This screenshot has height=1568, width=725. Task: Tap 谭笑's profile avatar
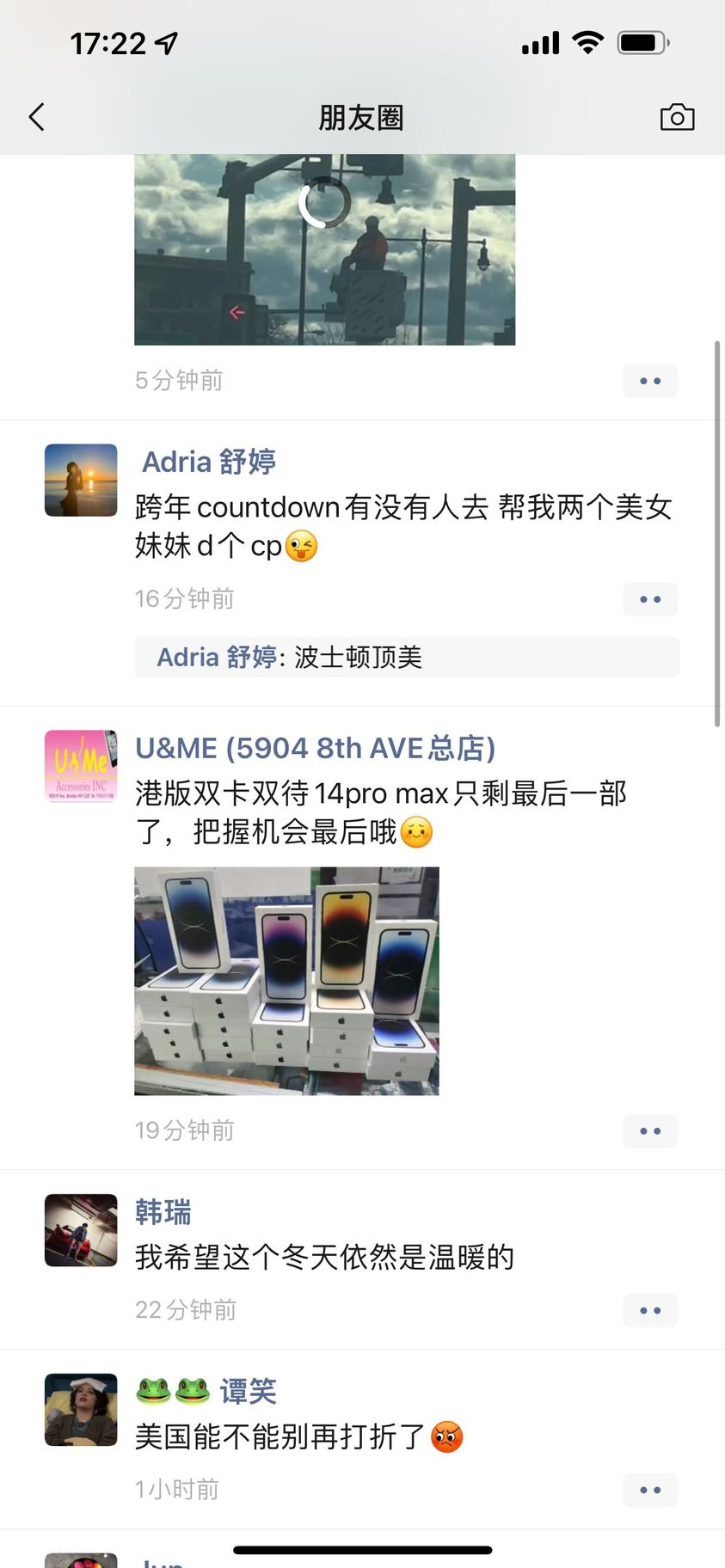[81, 1410]
